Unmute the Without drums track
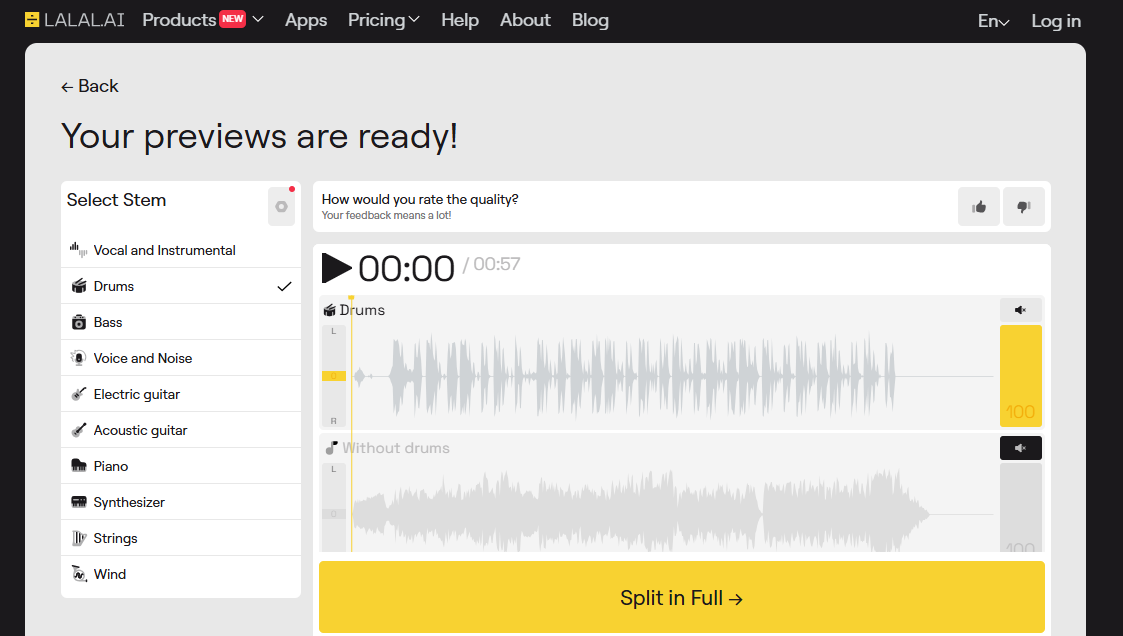The height and width of the screenshot is (636, 1123). 1020,448
